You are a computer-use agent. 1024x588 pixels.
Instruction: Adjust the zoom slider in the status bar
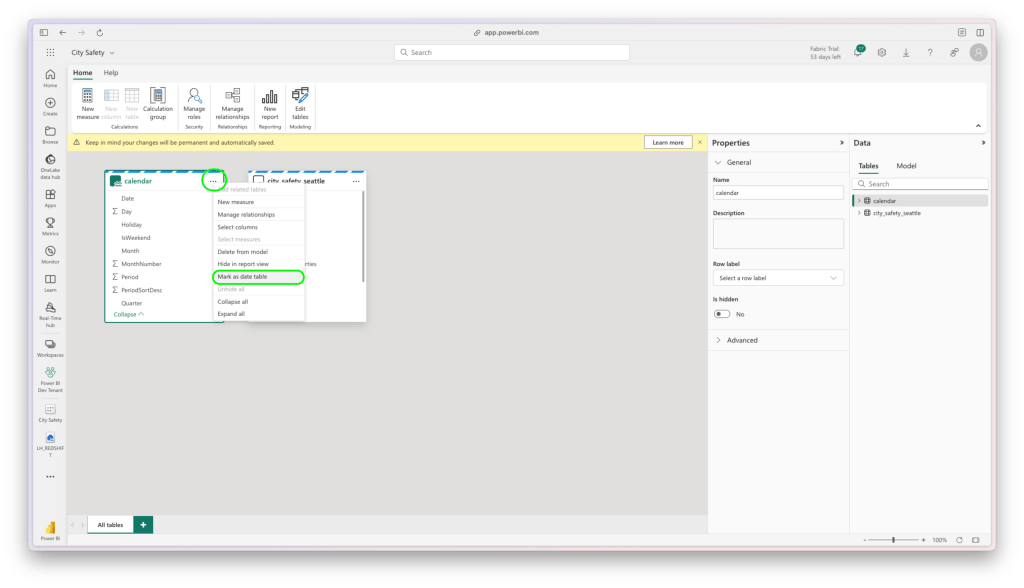pos(893,540)
